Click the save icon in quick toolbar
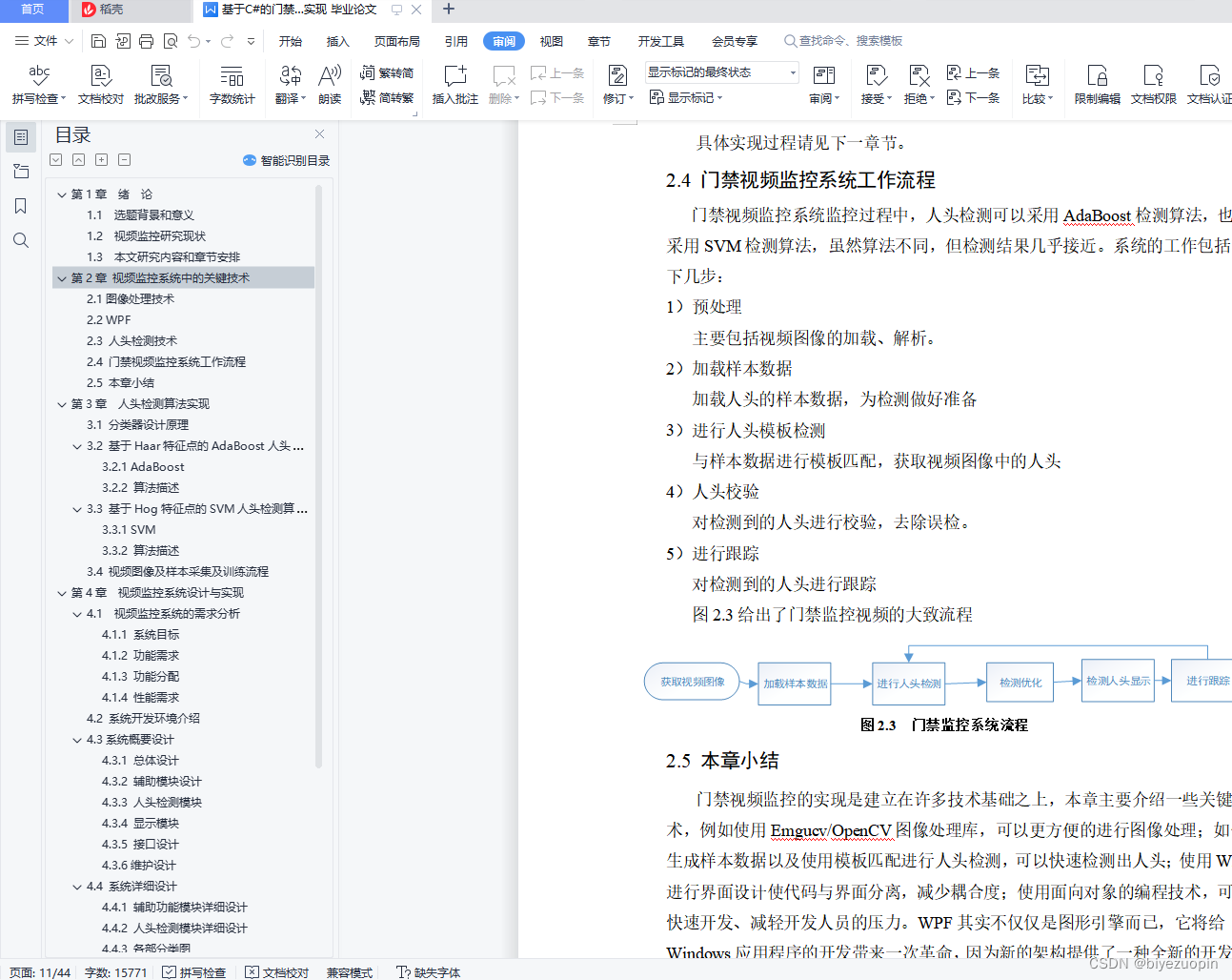The height and width of the screenshot is (980, 1232). [x=98, y=41]
